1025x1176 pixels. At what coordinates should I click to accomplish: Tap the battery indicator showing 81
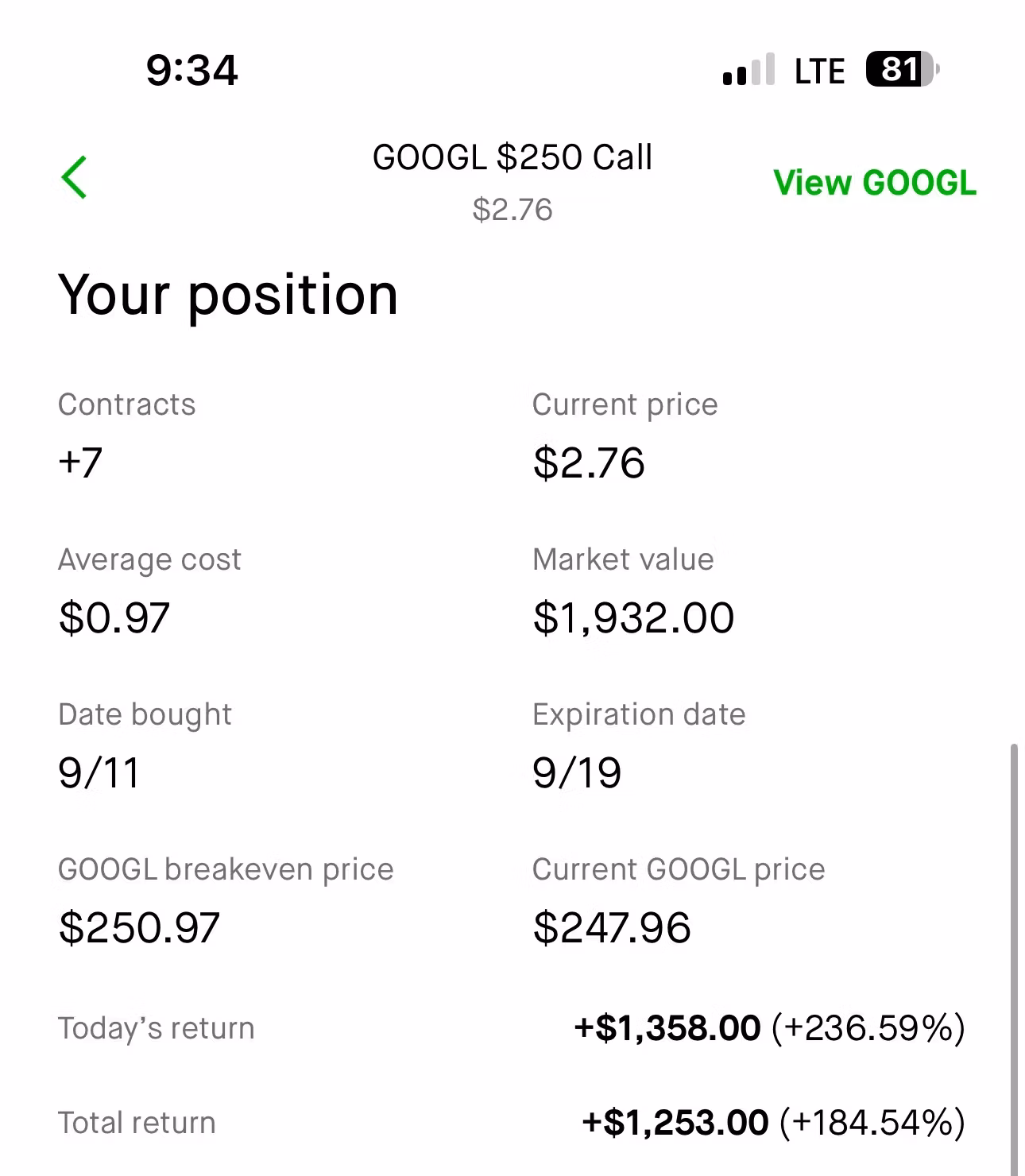902,70
